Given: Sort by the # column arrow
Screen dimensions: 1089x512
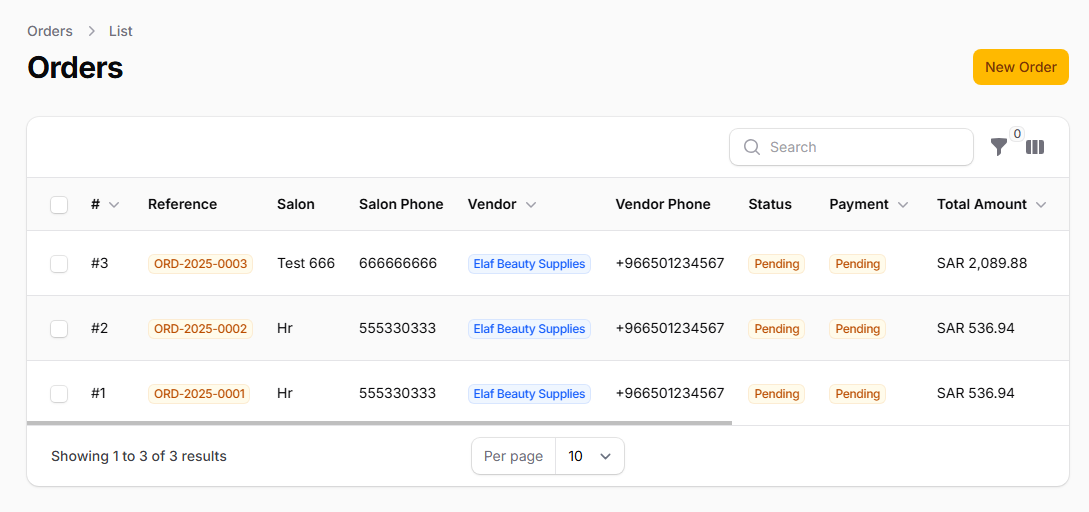Looking at the screenshot, I should pos(114,205).
